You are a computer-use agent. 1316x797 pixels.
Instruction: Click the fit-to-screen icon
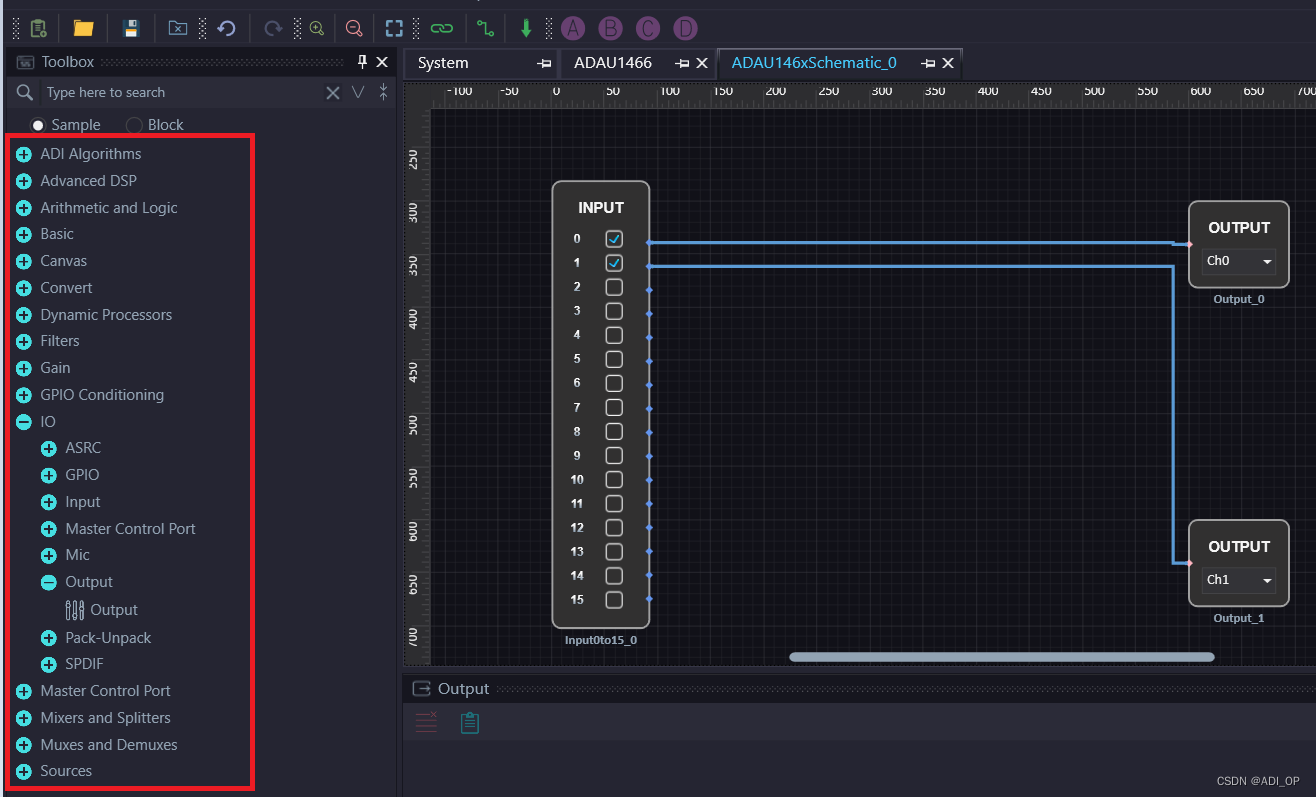[394, 28]
